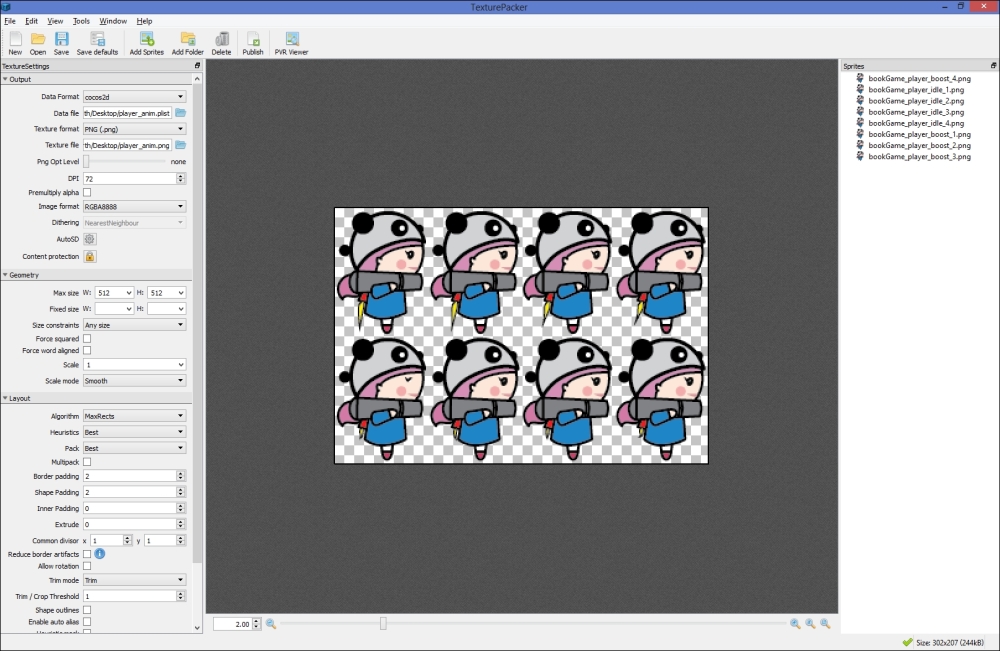The width and height of the screenshot is (1000, 651).
Task: Undock the TextureSettings panel
Action: pyautogui.click(x=197, y=66)
